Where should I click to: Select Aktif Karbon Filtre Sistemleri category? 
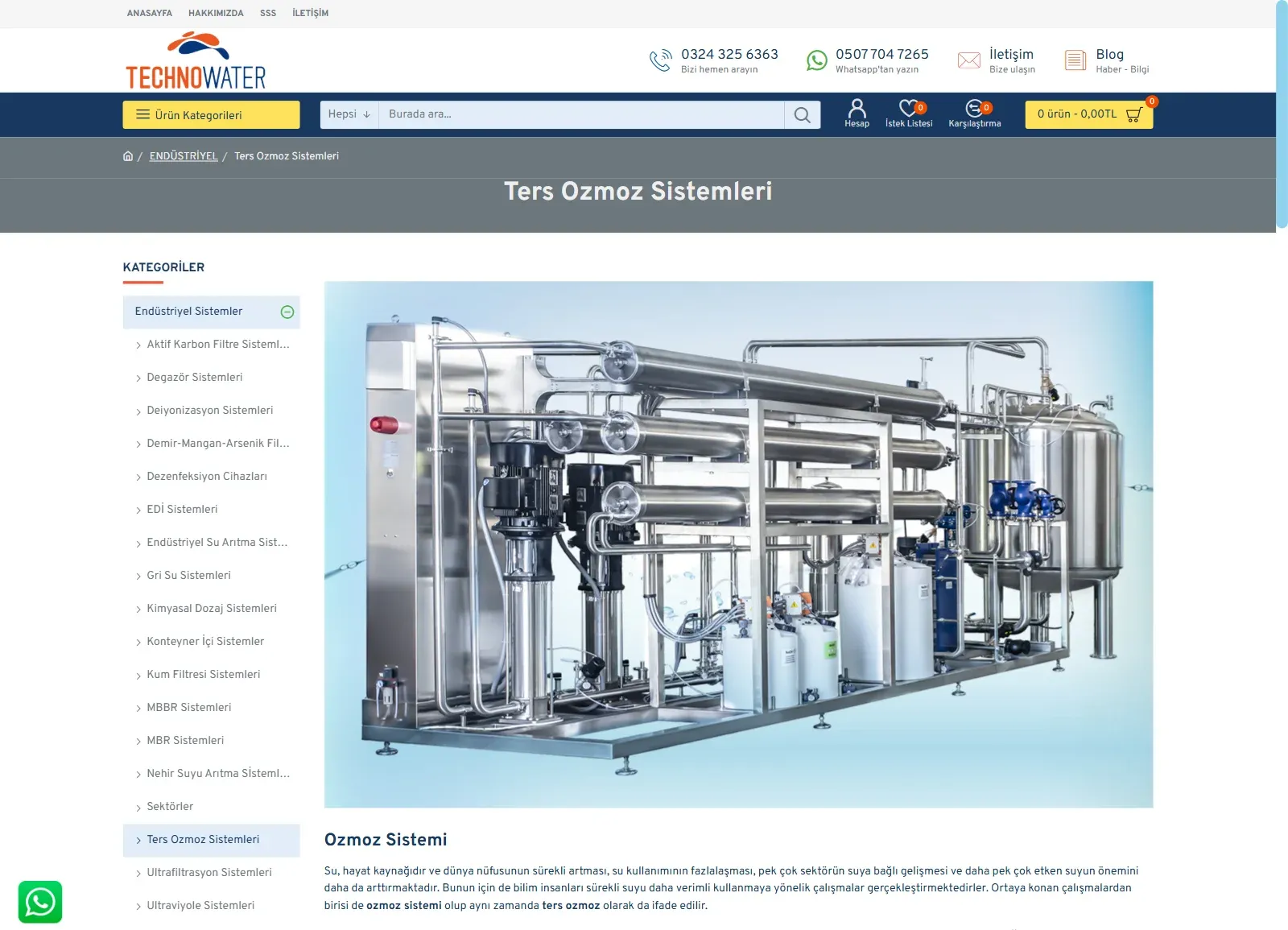pyautogui.click(x=211, y=345)
